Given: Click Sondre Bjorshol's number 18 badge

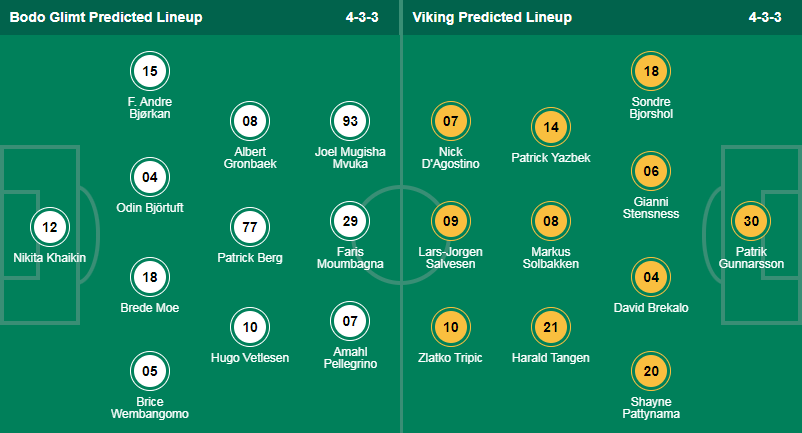Looking at the screenshot, I should (x=651, y=71).
